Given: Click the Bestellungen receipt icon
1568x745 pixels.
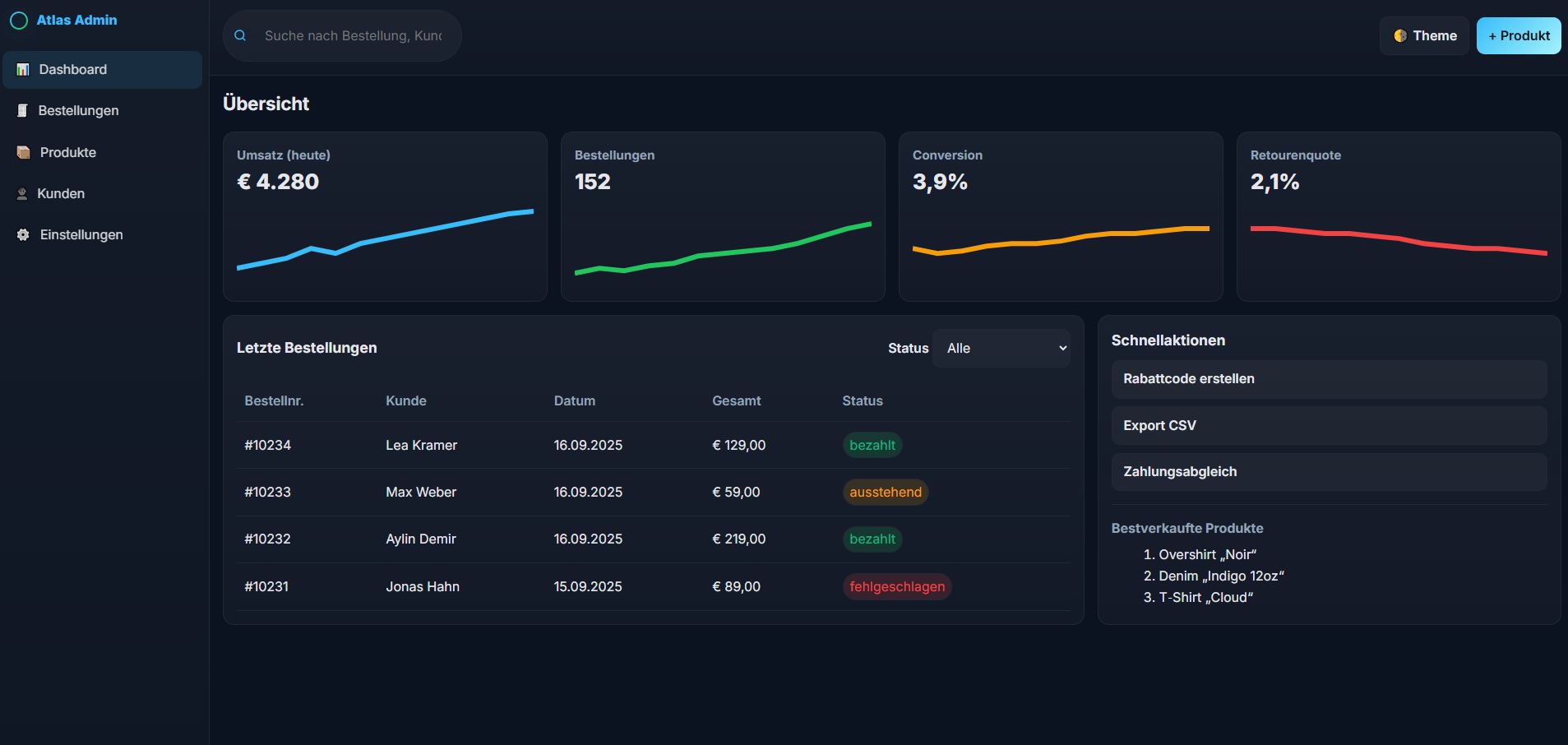Looking at the screenshot, I should (23, 111).
